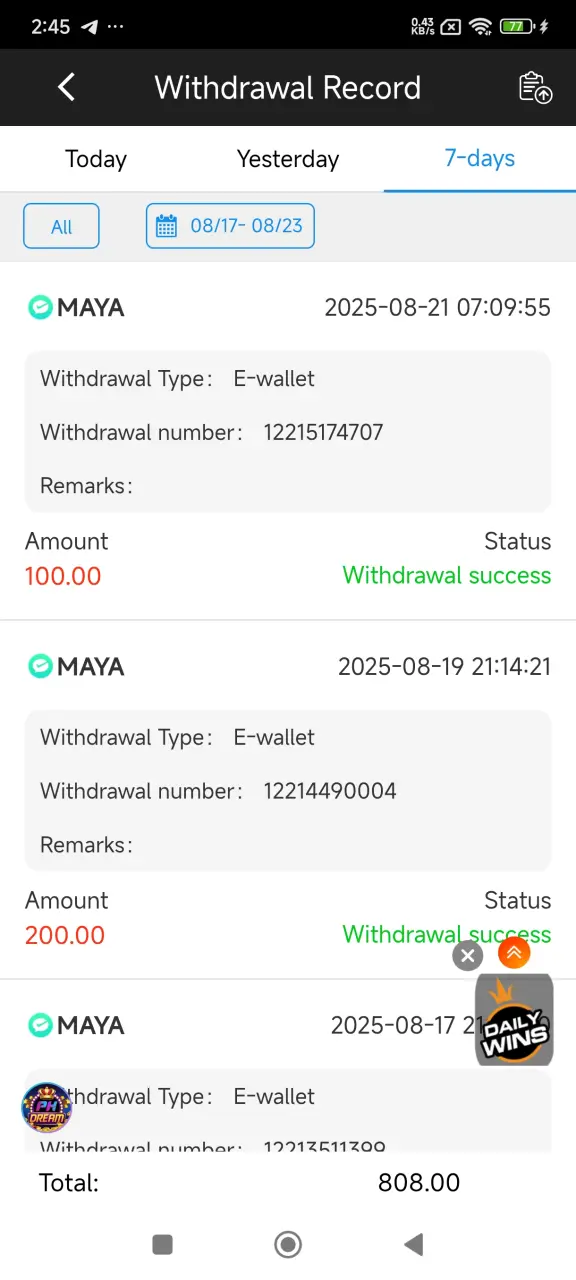Open the Daily Wins promo thumbnail
The width and height of the screenshot is (576, 1280).
(514, 1019)
